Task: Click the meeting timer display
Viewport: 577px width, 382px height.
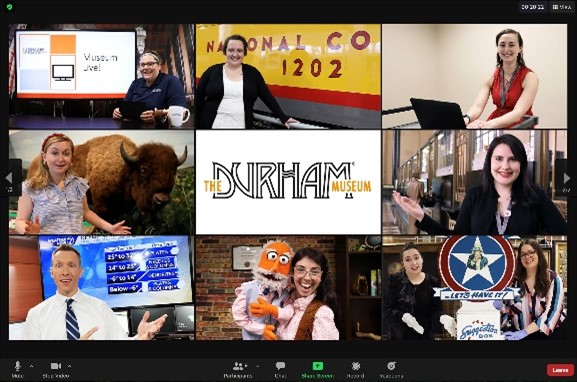Action: pos(533,7)
